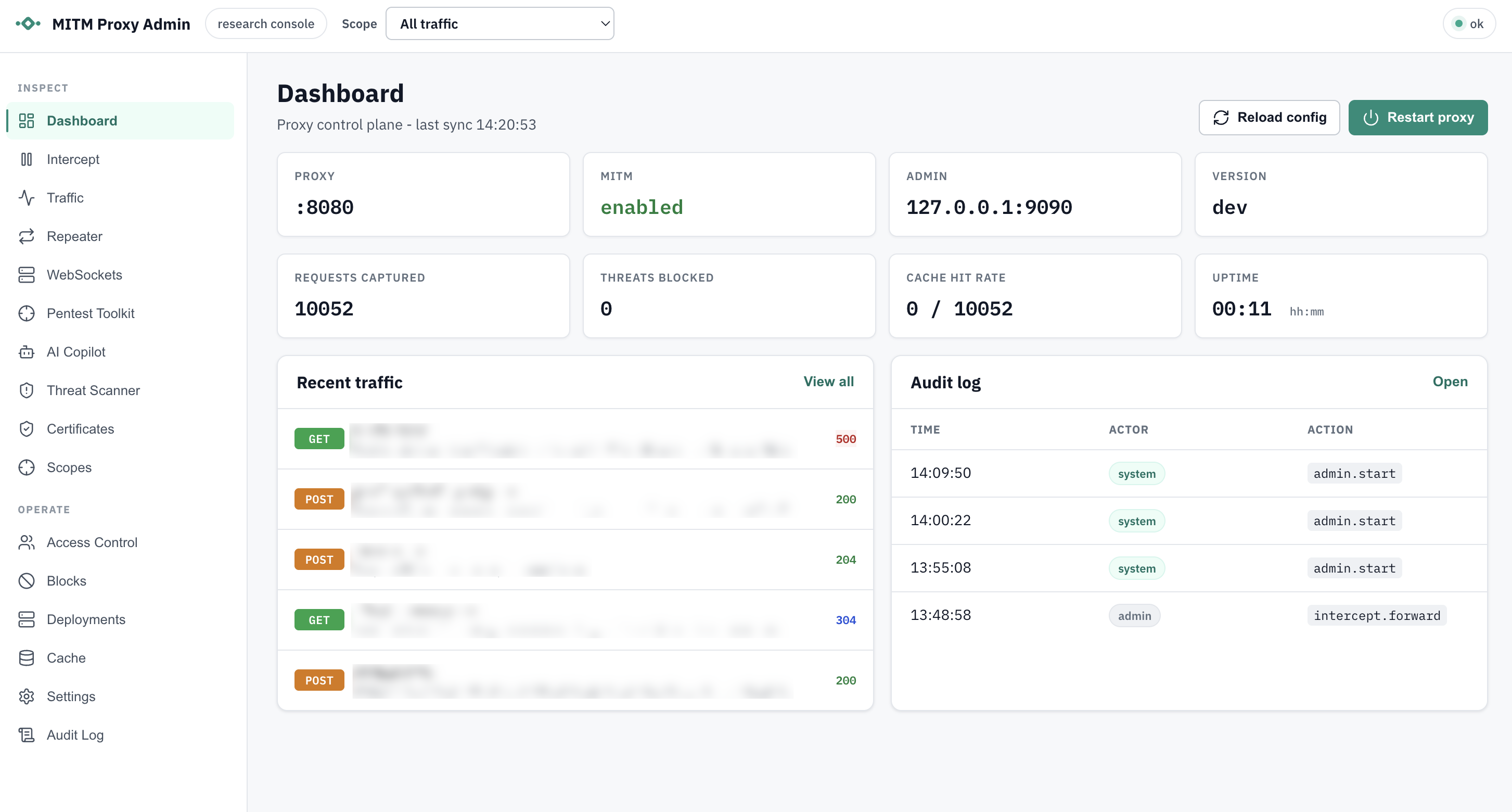Image resolution: width=1512 pixels, height=812 pixels.
Task: Click the Uptime 00:11 value
Action: (x=1241, y=309)
